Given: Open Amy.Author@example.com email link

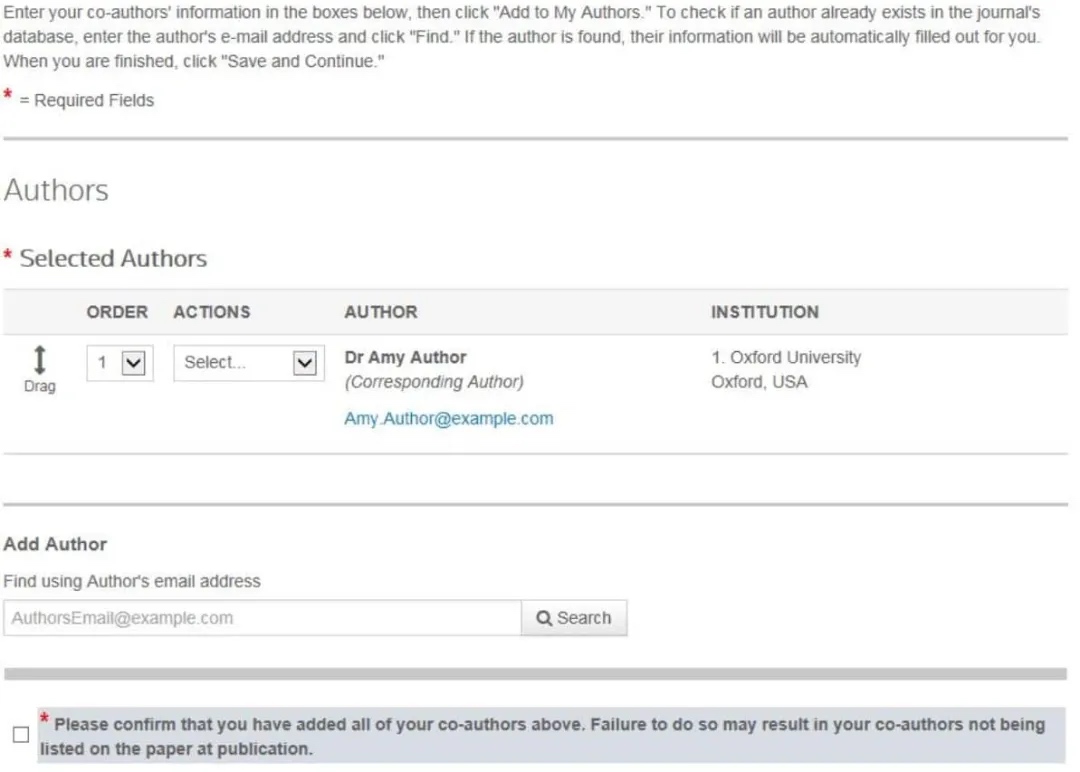Looking at the screenshot, I should (x=448, y=419).
